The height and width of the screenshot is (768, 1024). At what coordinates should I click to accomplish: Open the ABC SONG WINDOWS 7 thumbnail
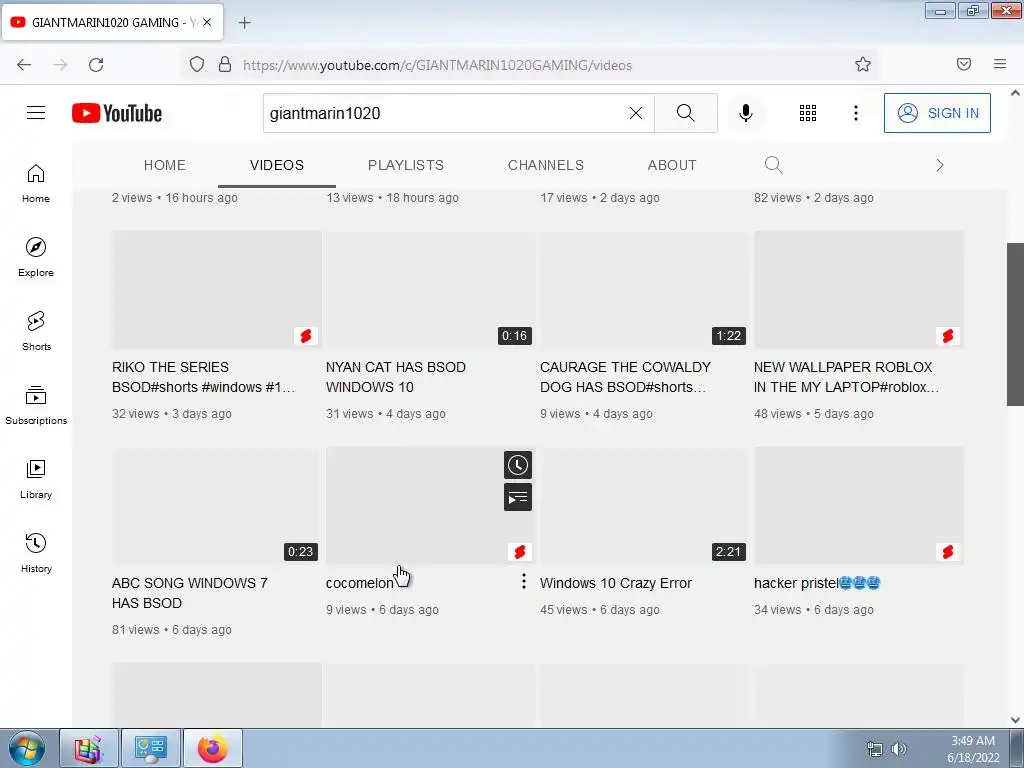216,505
